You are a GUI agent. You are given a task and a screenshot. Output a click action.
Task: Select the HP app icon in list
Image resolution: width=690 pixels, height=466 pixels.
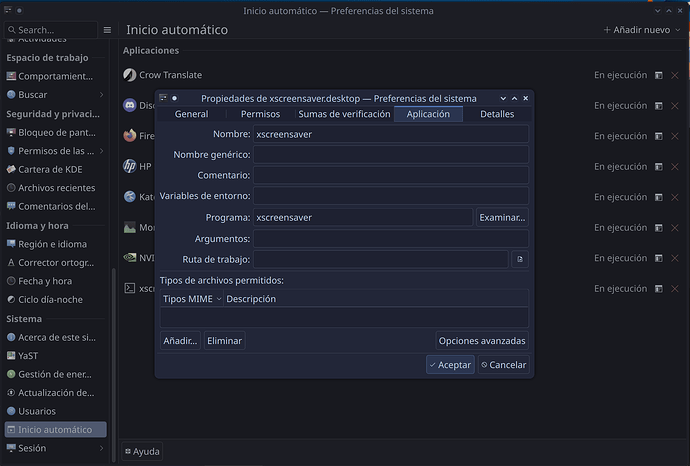(129, 166)
